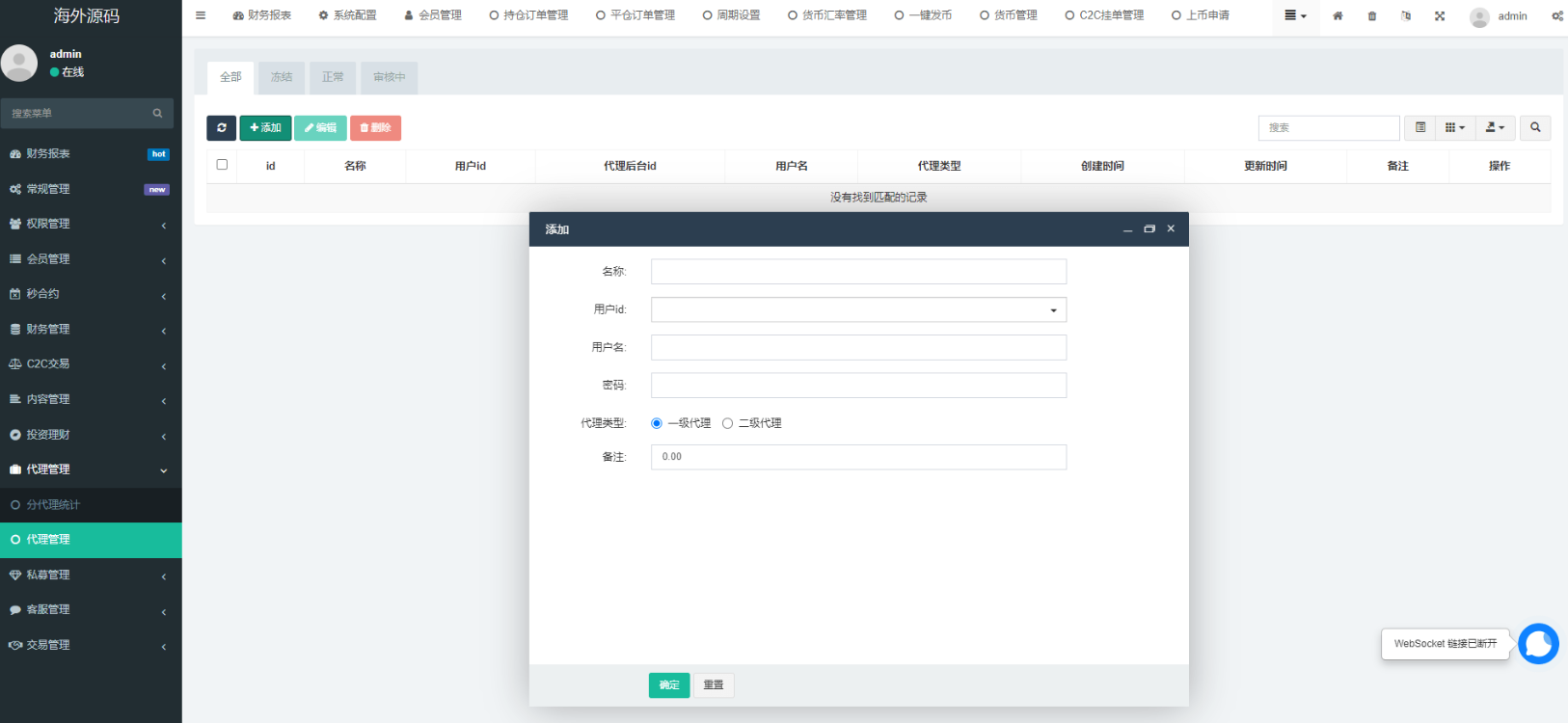This screenshot has height=723, width=1568.
Task: Open 分代理统计 in the sidebar
Action: [x=91, y=504]
